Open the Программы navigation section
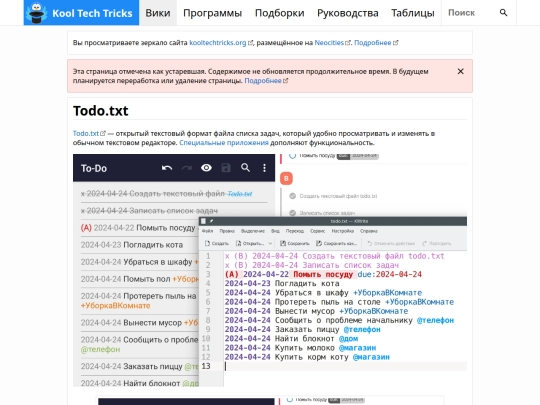Screen dimensions: 540x405 (212, 13)
